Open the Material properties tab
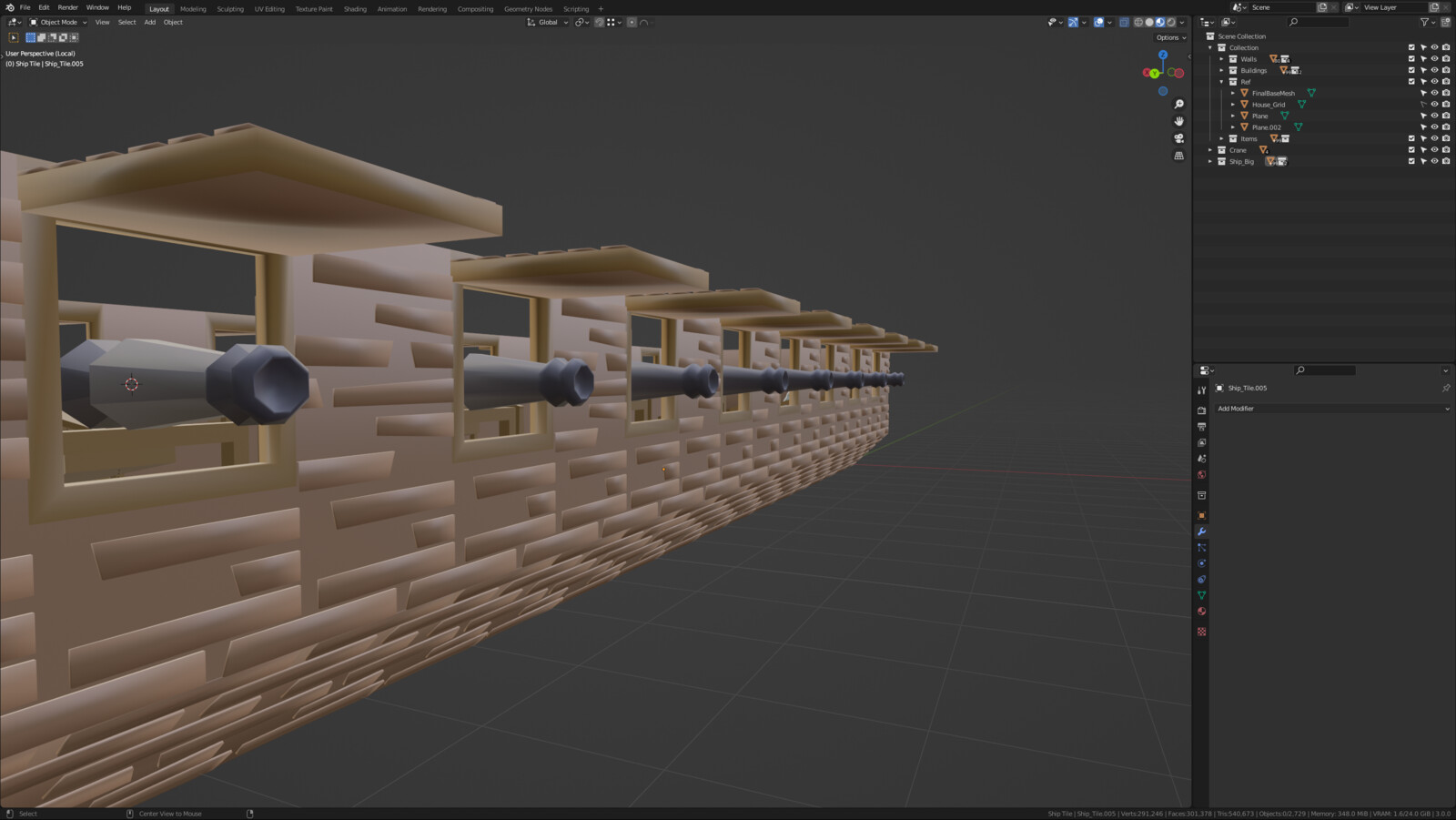 coord(1201,611)
